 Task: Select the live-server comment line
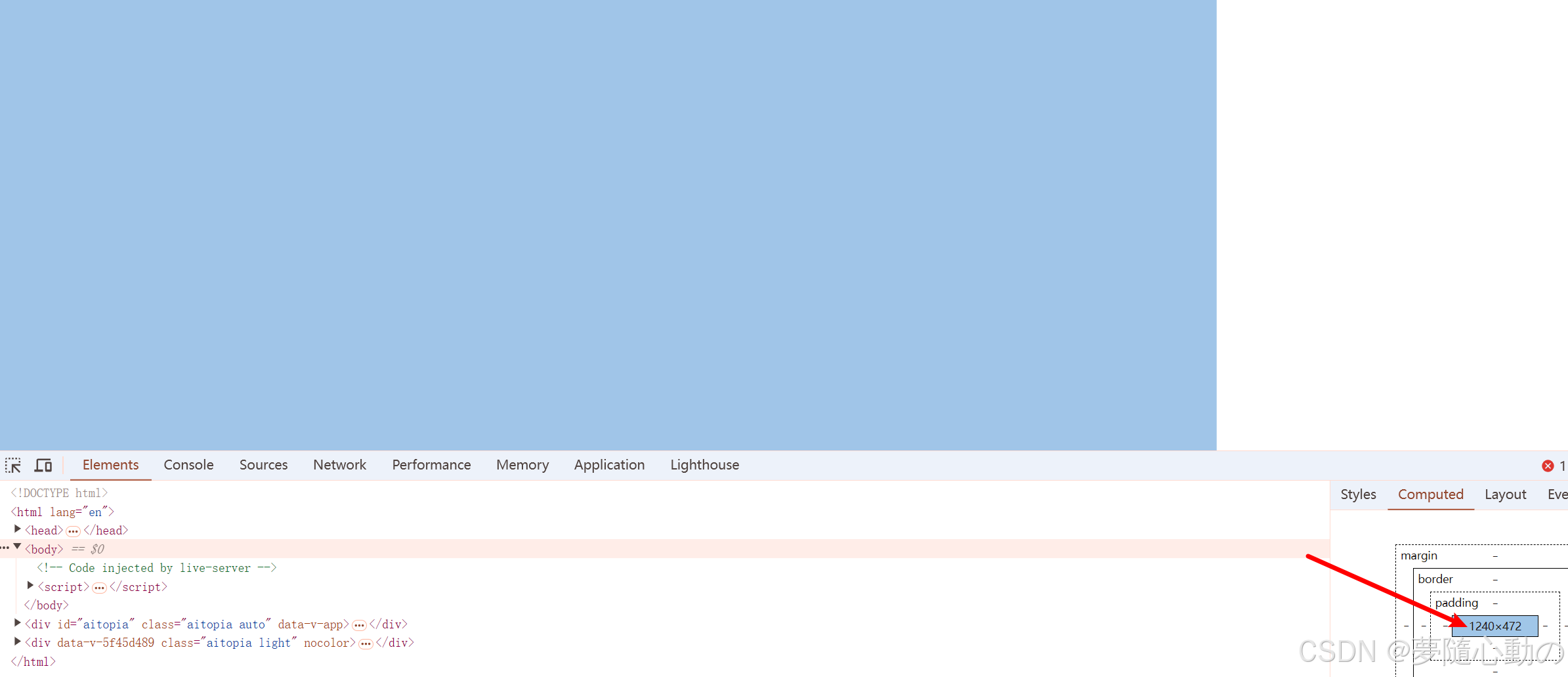point(157,568)
